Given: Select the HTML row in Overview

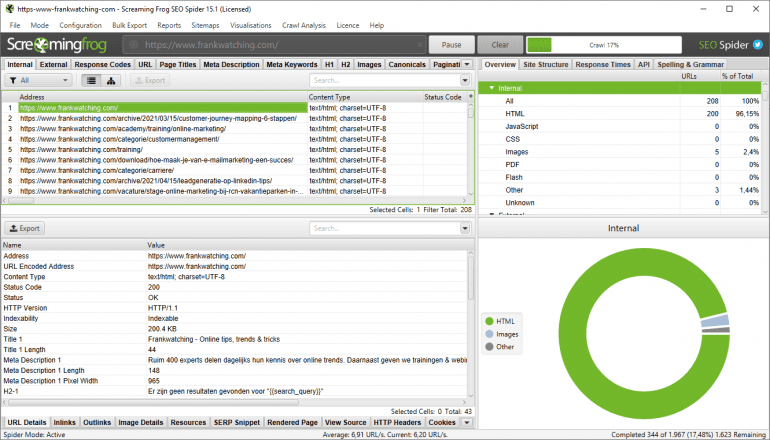Looking at the screenshot, I should pyautogui.click(x=620, y=113).
